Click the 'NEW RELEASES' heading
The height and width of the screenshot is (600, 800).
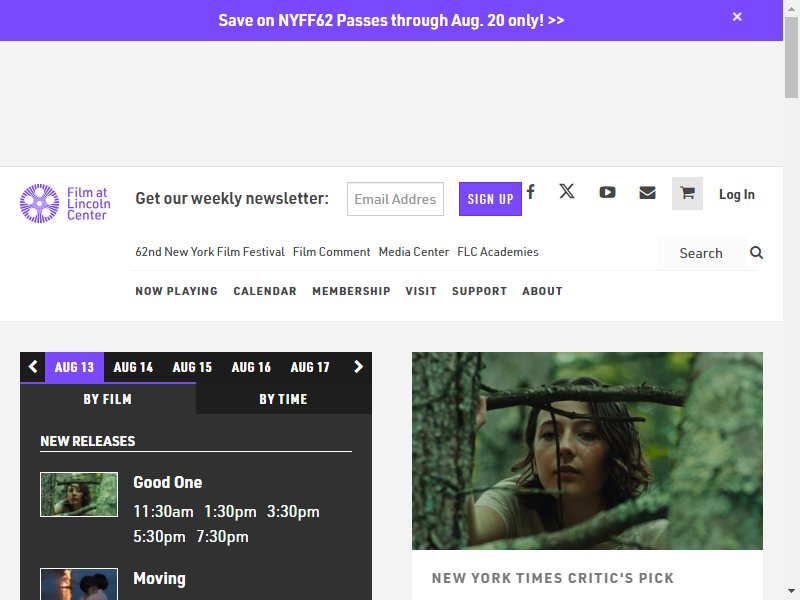pos(88,441)
